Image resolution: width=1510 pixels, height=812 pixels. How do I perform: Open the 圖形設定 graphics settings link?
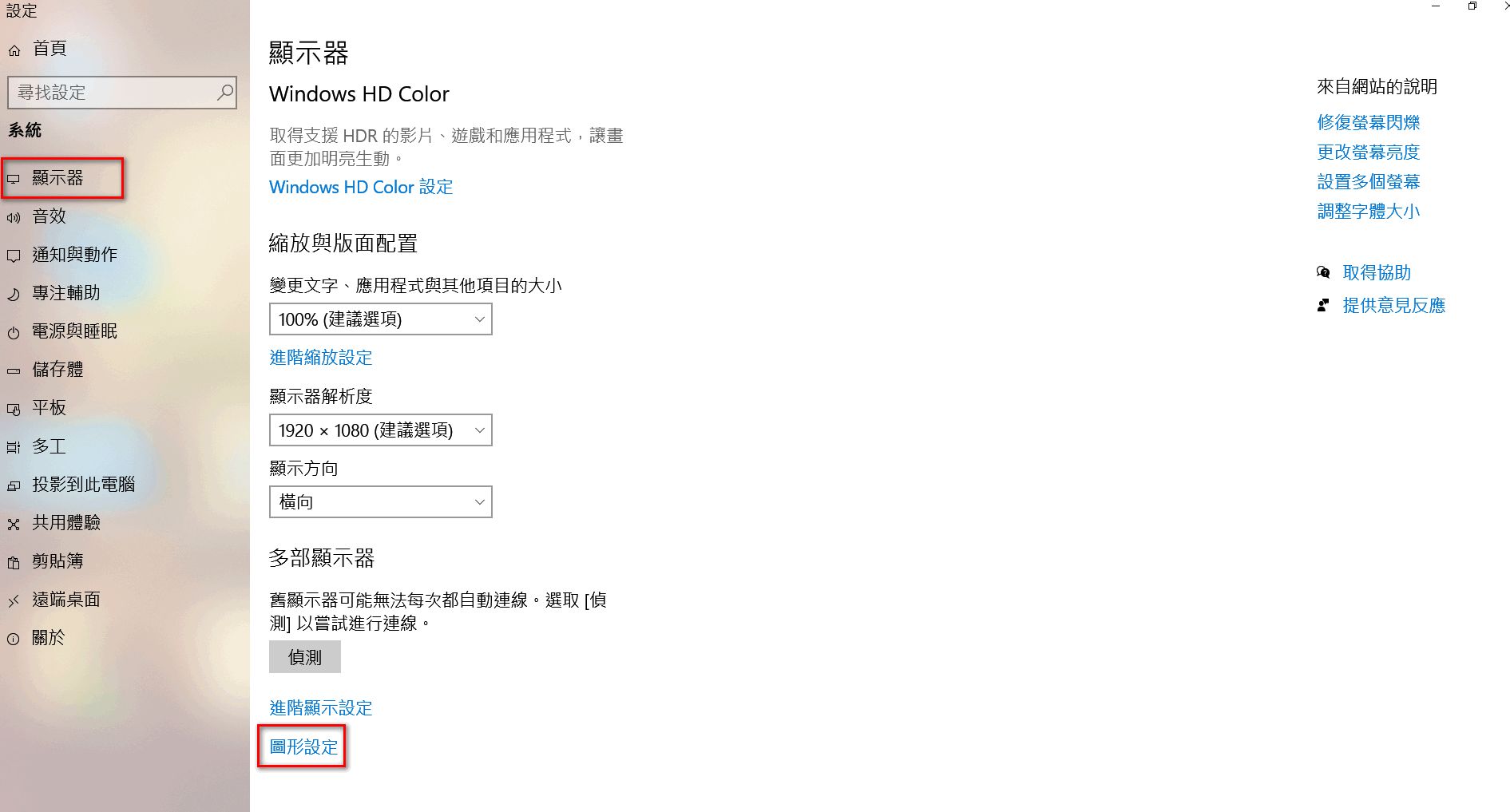click(304, 747)
